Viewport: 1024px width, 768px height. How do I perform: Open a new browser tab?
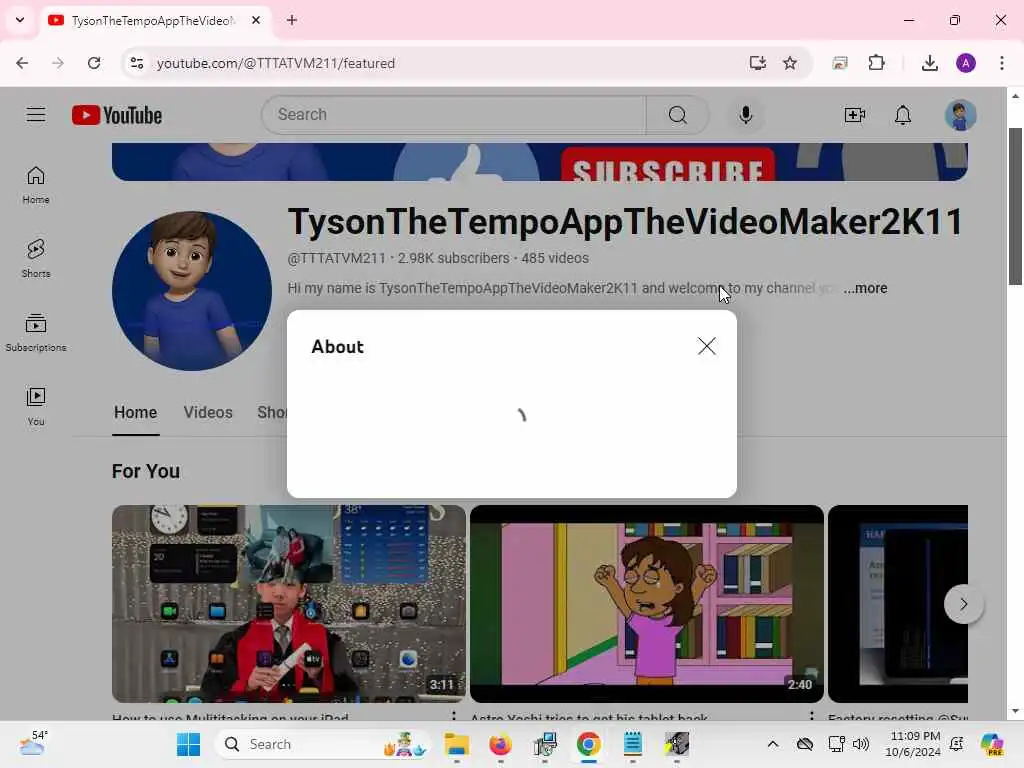[x=291, y=20]
